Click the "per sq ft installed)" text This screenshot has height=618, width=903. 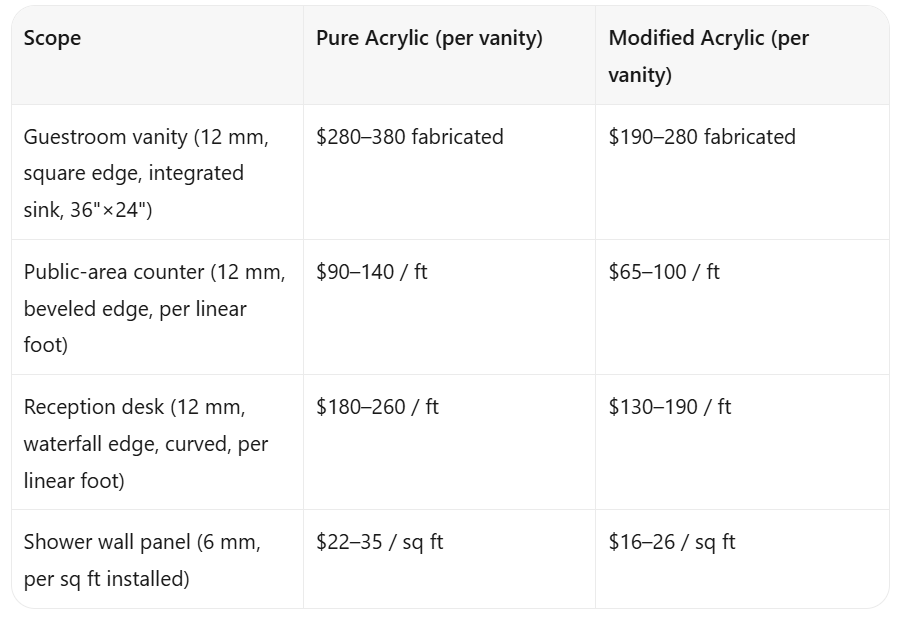(x=107, y=579)
